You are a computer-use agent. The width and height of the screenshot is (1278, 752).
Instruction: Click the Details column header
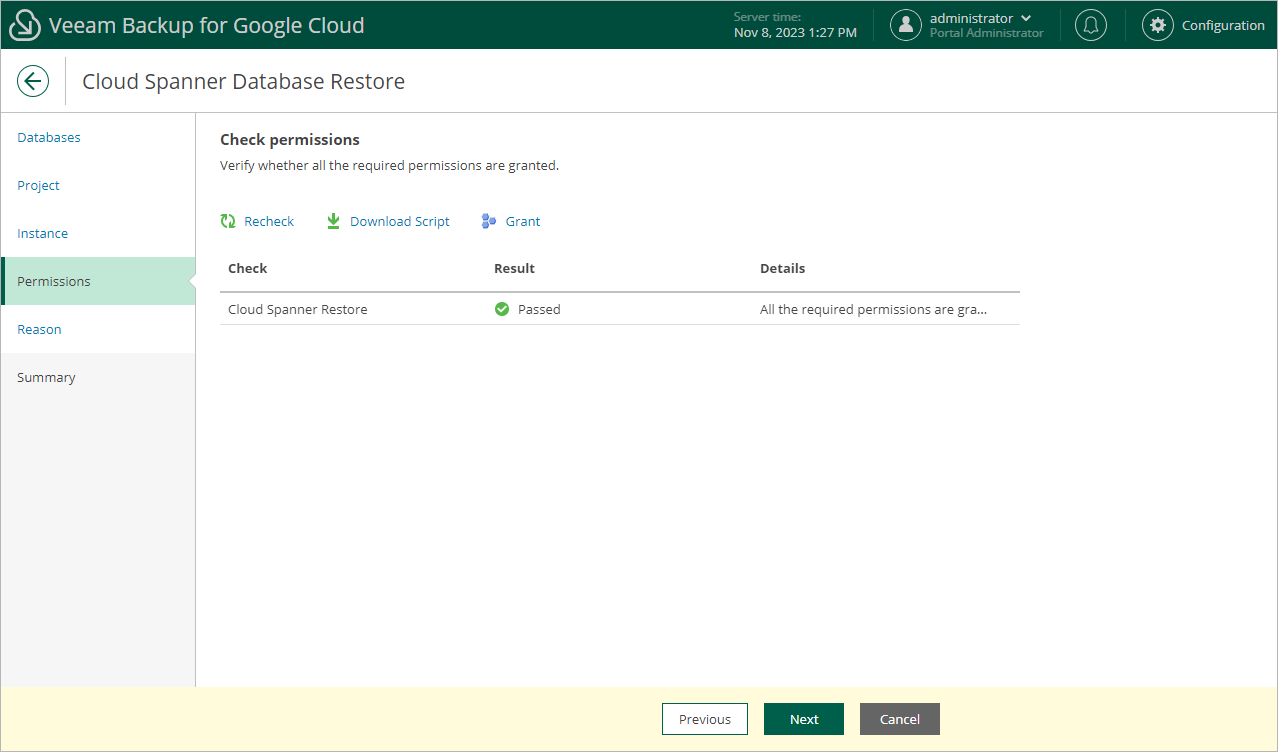coord(782,268)
